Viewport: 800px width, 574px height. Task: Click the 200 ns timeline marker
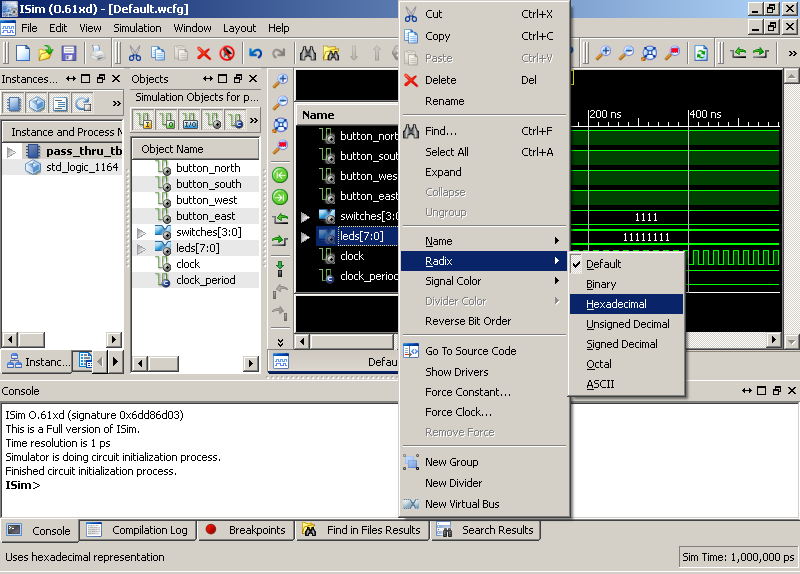tap(604, 115)
